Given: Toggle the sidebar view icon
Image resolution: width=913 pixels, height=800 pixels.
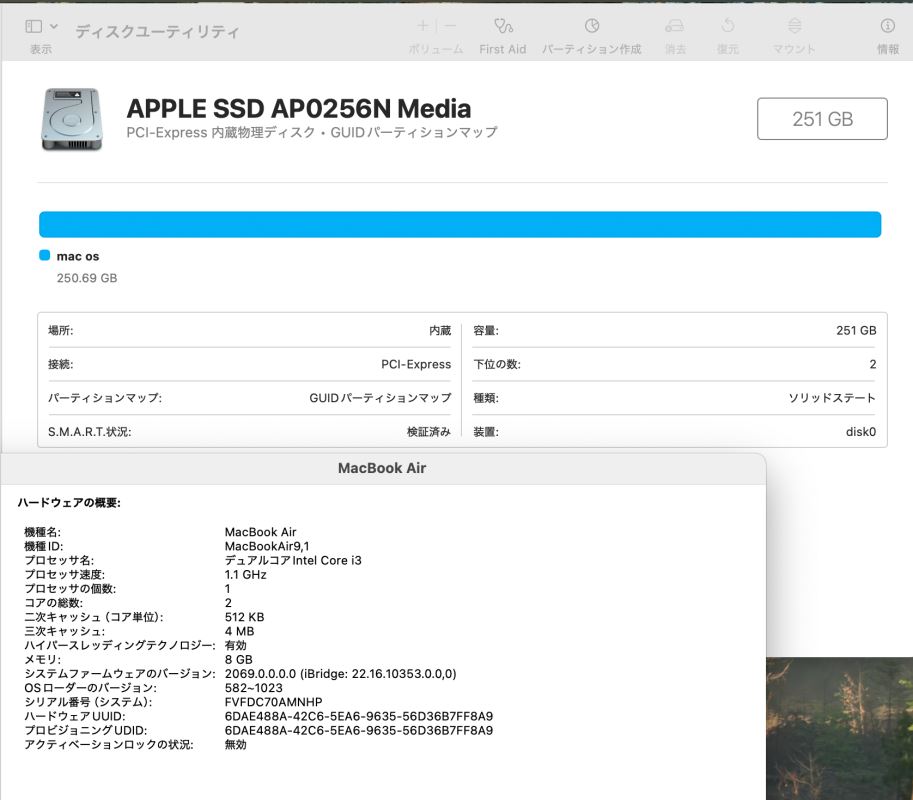Looking at the screenshot, I should pos(33,27).
